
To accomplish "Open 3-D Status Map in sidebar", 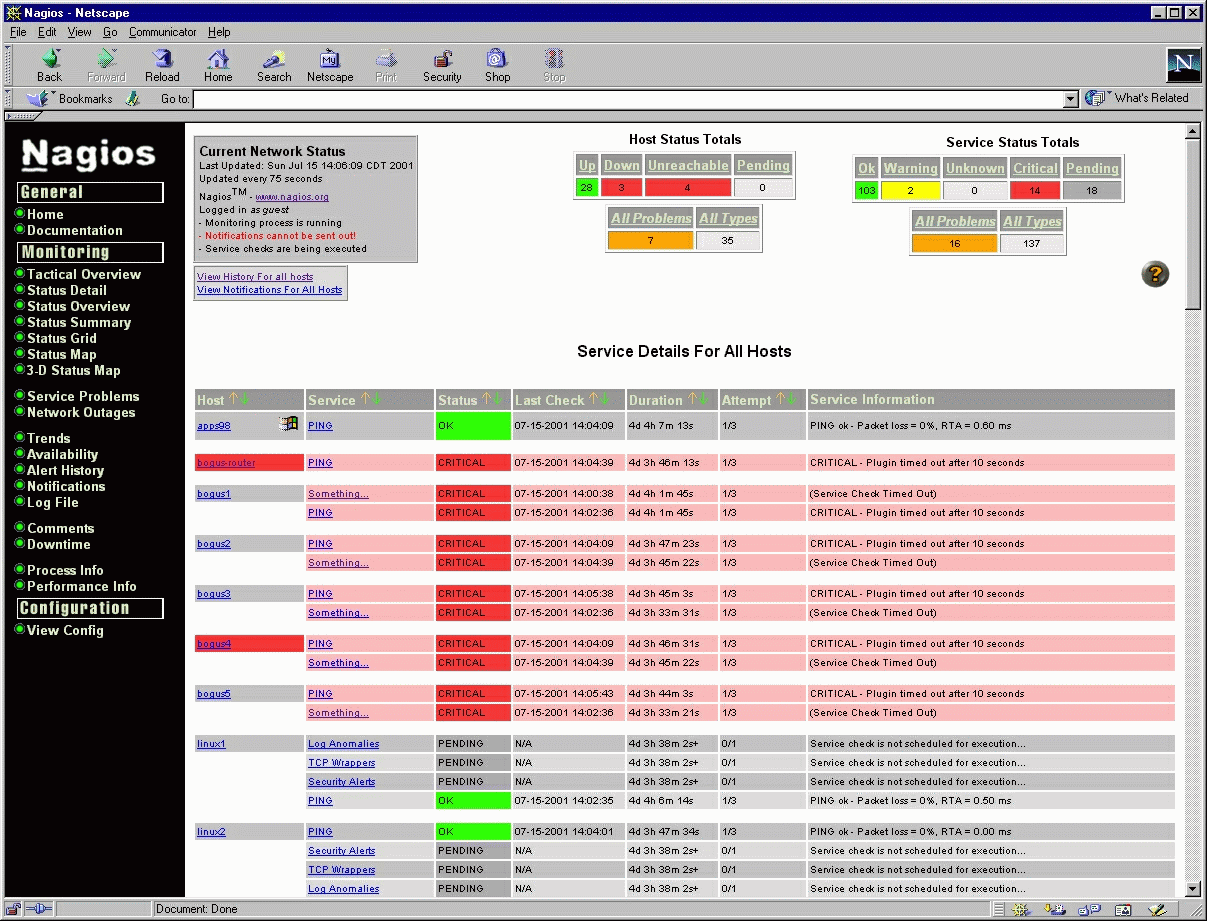I will pyautogui.click(x=73, y=370).
